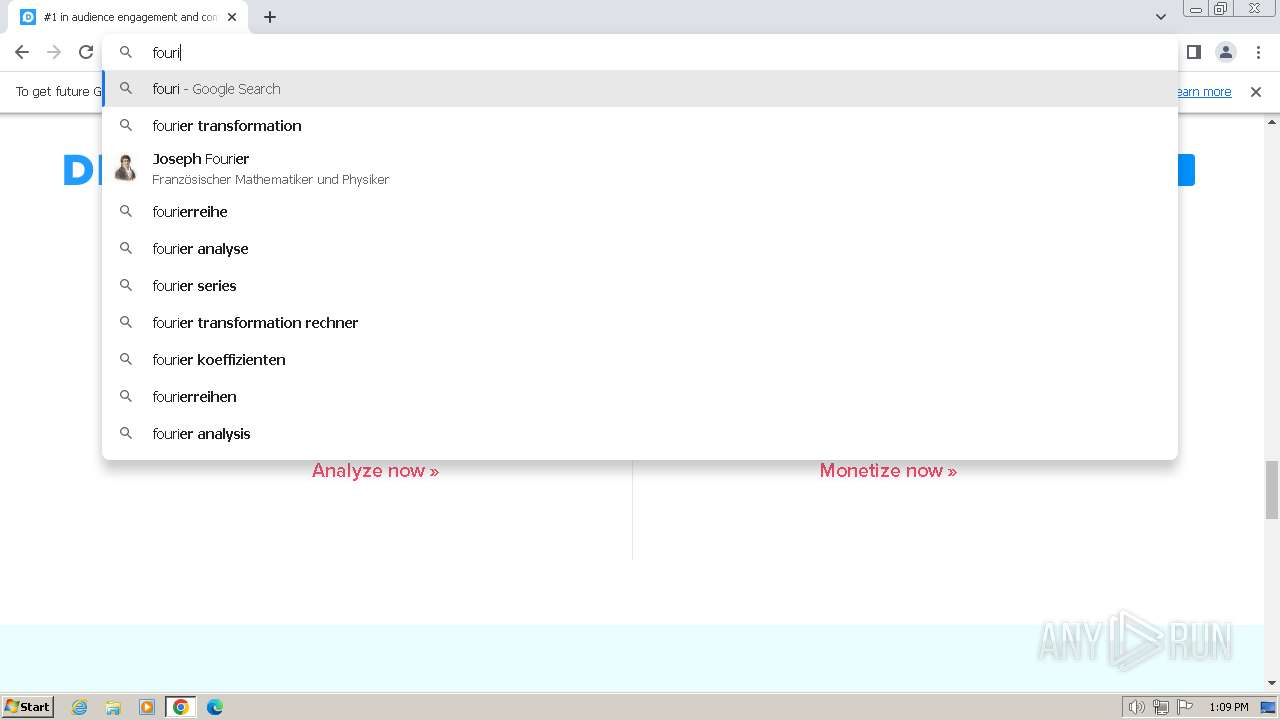Image resolution: width=1280 pixels, height=720 pixels.
Task: Click the active tab titled '#1 in audience engagement'
Action: (x=130, y=17)
